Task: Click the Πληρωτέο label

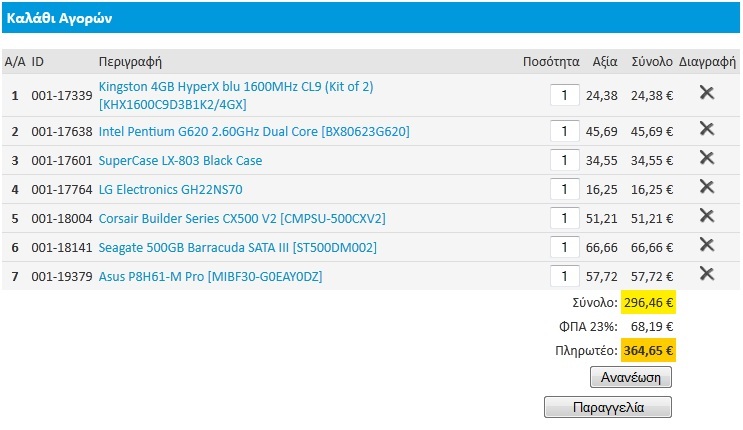Action: [586, 351]
